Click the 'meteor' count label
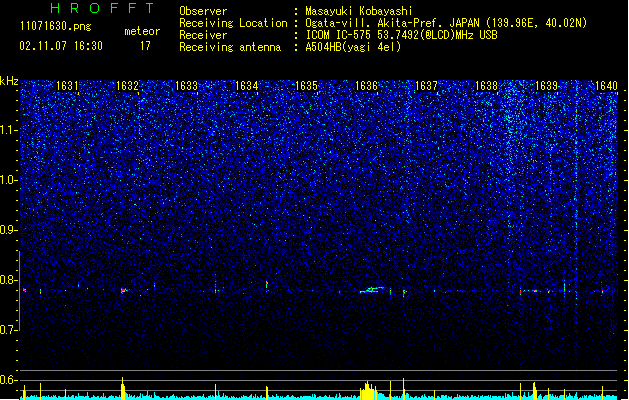The width and height of the screenshot is (629, 400). click(x=142, y=31)
